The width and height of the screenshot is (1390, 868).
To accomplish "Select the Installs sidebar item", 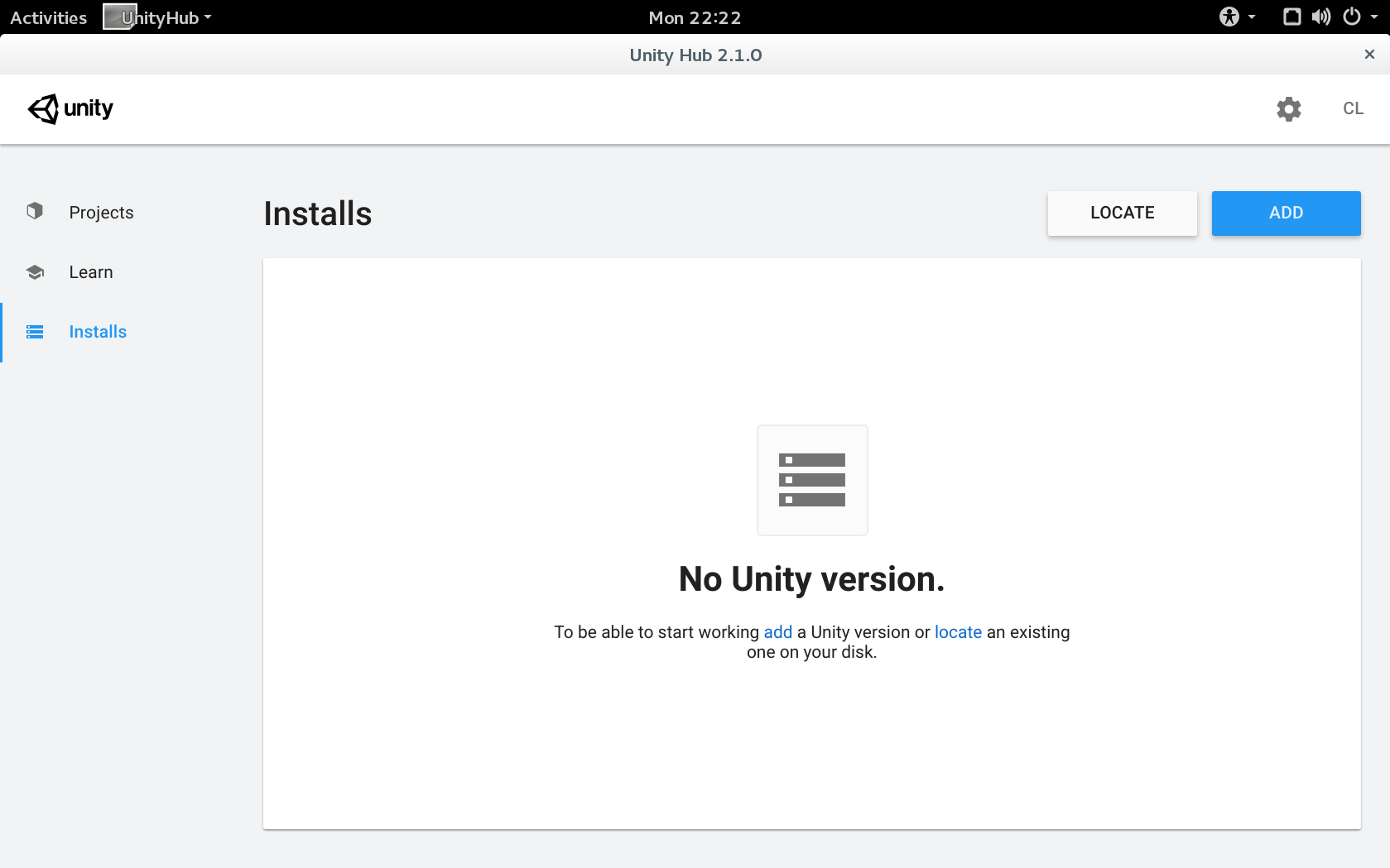I will (98, 332).
